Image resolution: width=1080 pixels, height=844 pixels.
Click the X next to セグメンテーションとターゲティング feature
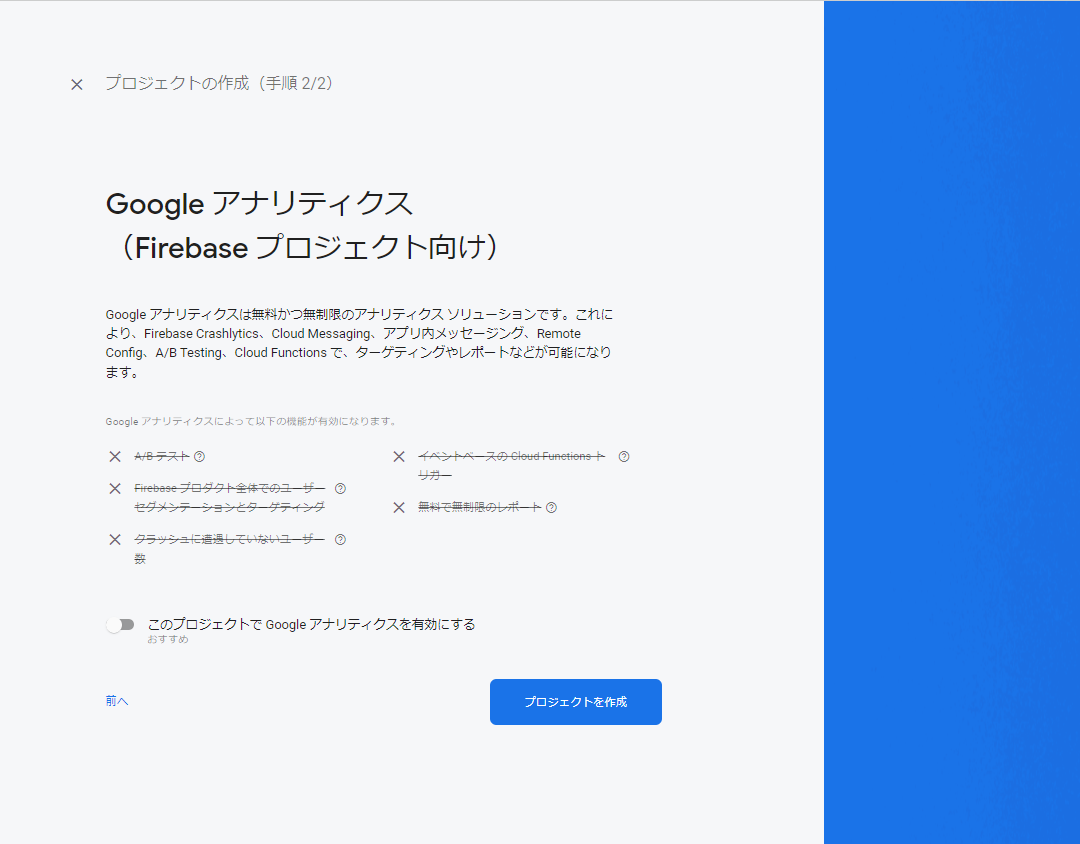coord(115,488)
